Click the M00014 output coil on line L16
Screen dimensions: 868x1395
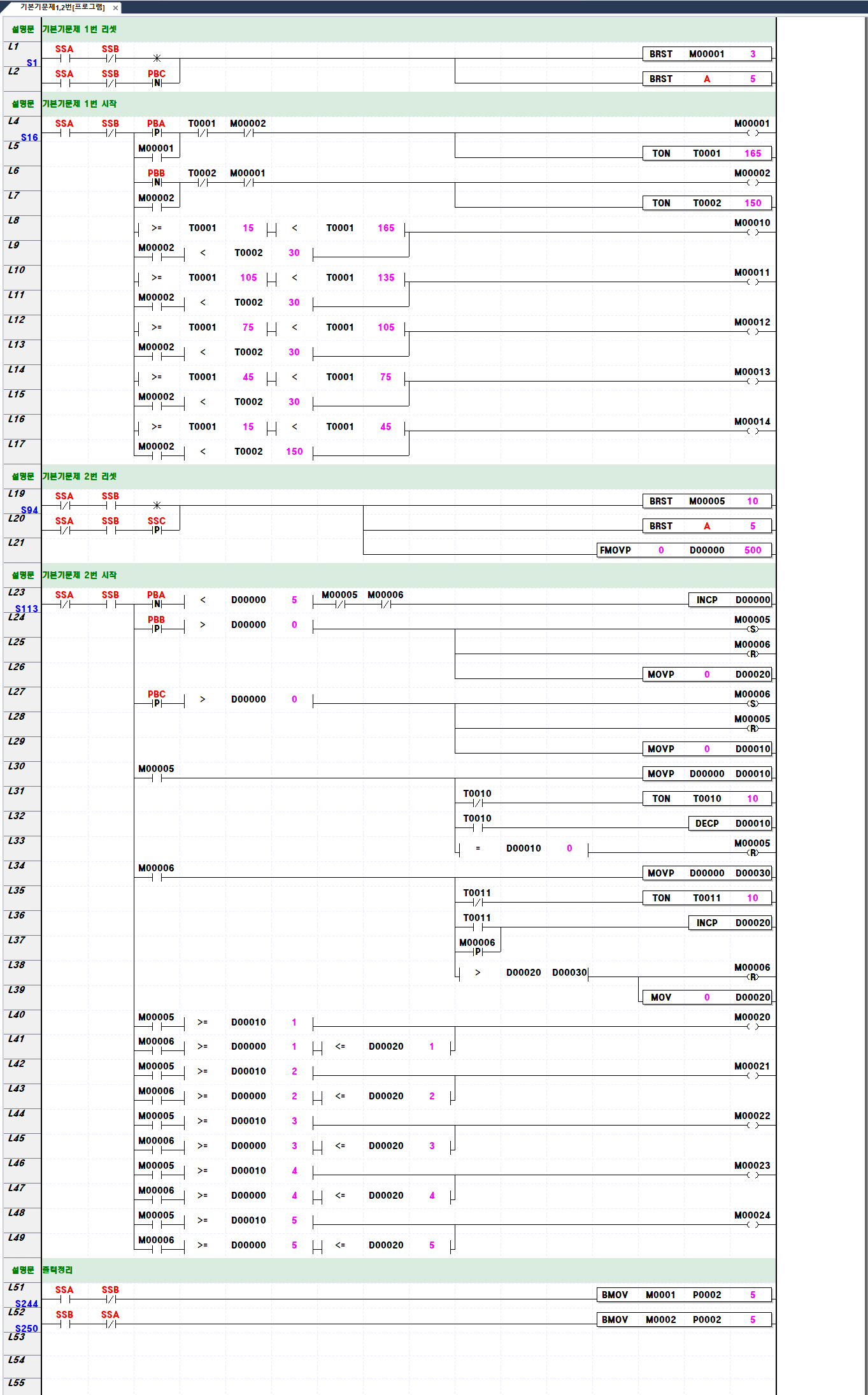point(753,431)
